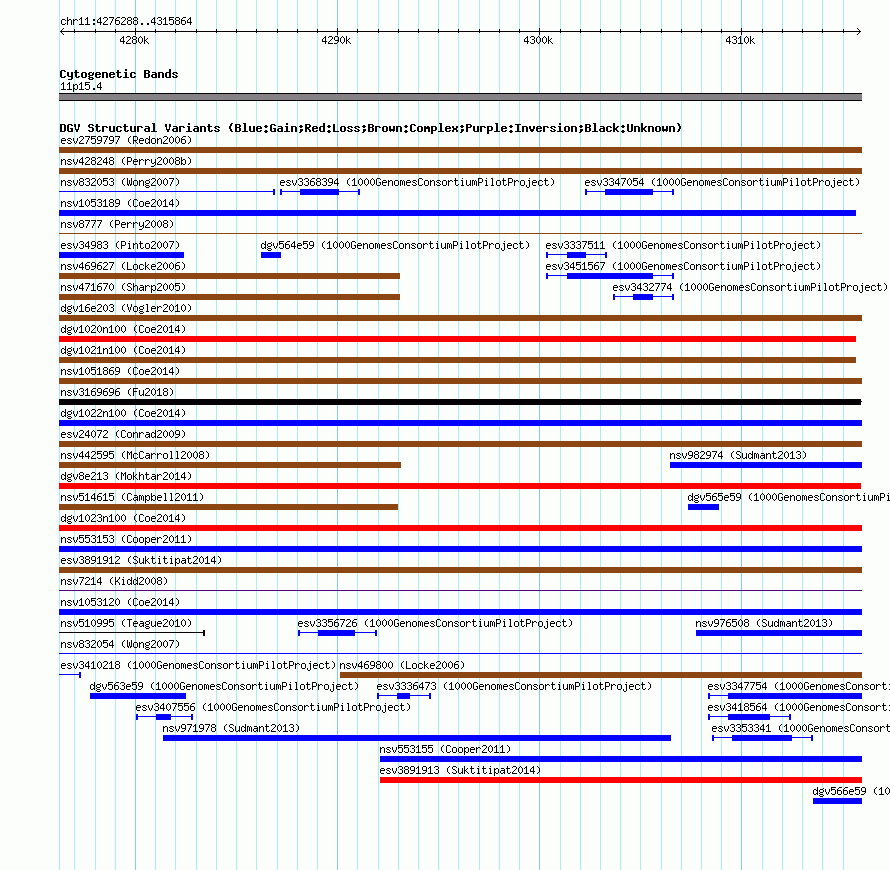This screenshot has height=870, width=890.
Task: Open esv3891913 (Suktitipat2014) label
Action: 460,770
